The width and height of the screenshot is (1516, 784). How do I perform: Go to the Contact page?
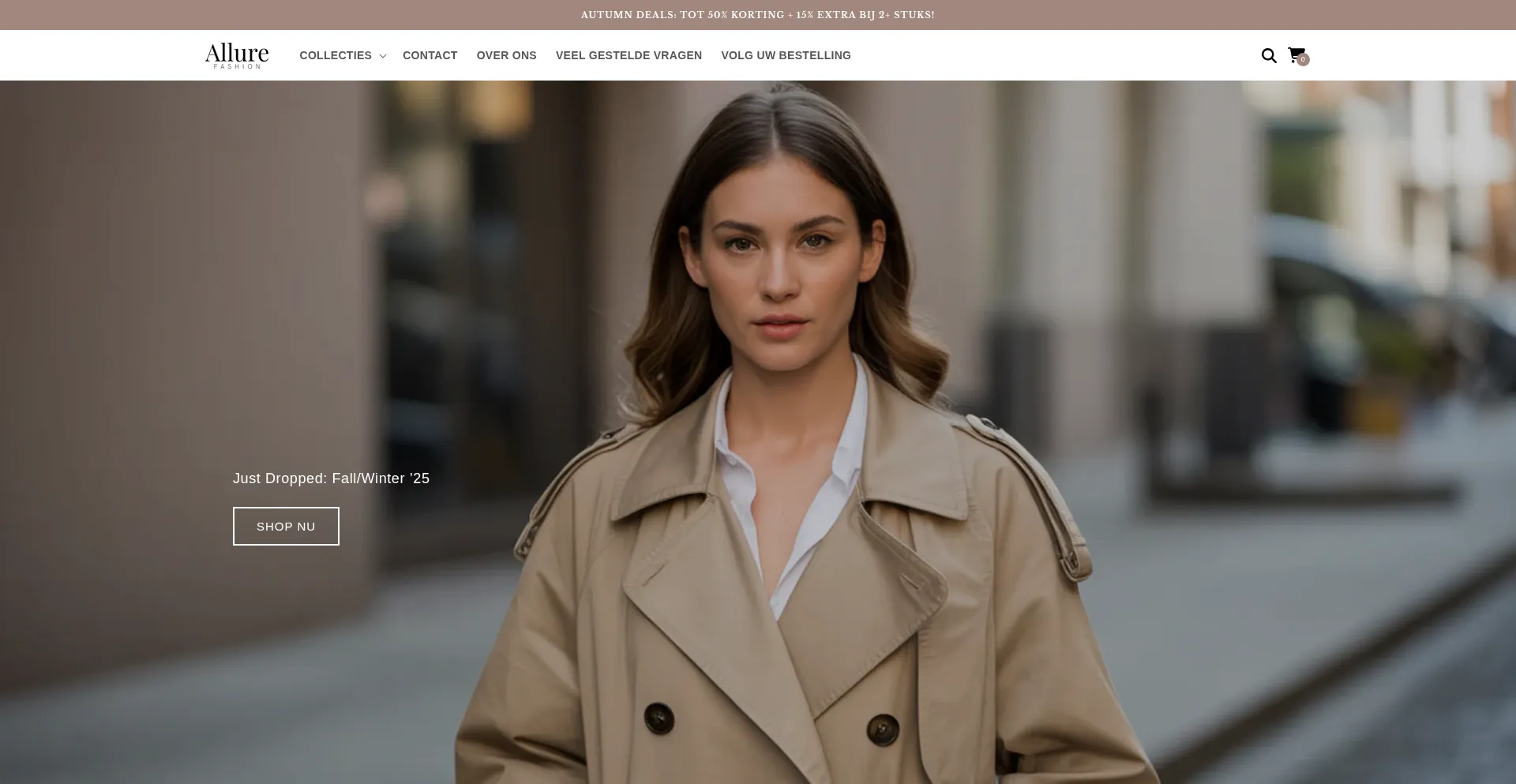coord(430,55)
